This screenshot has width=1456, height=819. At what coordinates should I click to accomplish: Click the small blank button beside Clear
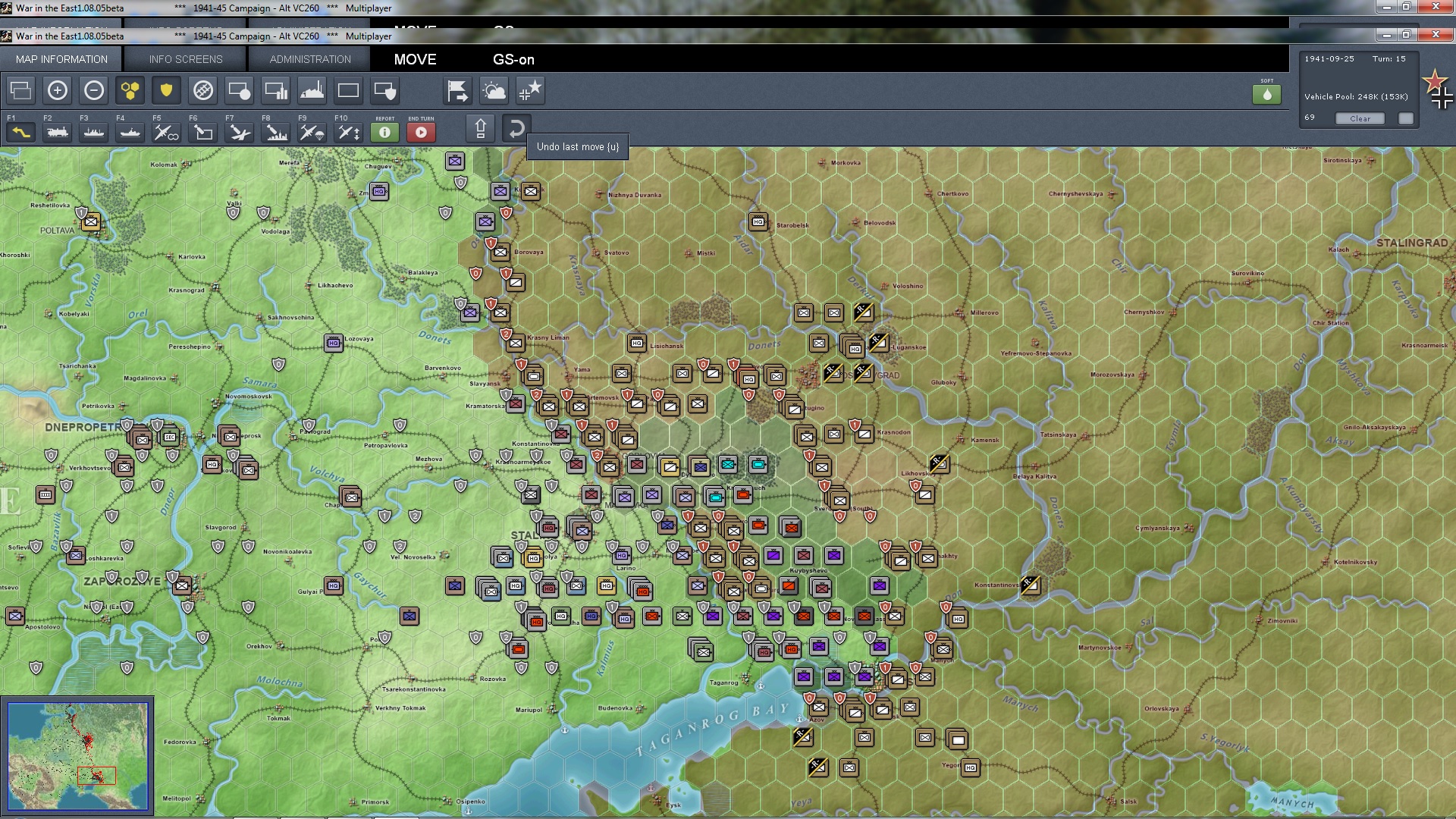click(x=1406, y=118)
